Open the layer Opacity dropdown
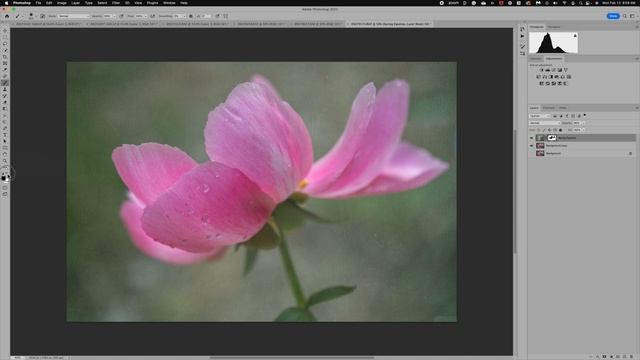Screen dimensions: 640x360 (x=583, y=123)
